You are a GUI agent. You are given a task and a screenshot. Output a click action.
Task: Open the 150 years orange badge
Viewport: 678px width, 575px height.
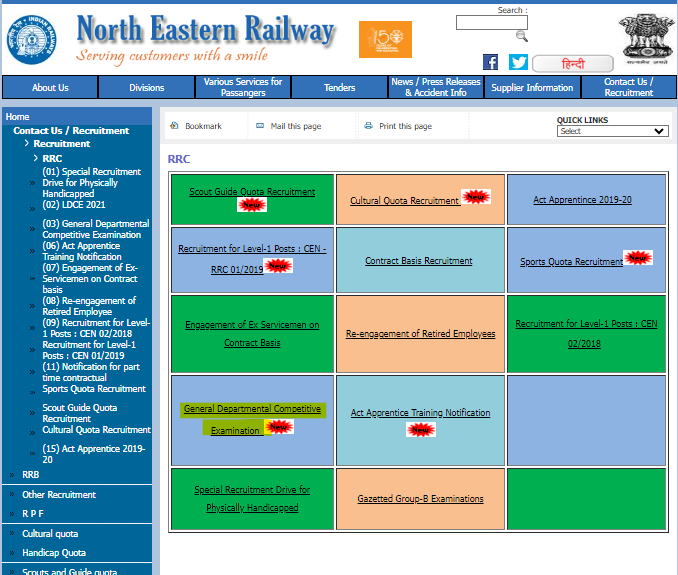385,39
